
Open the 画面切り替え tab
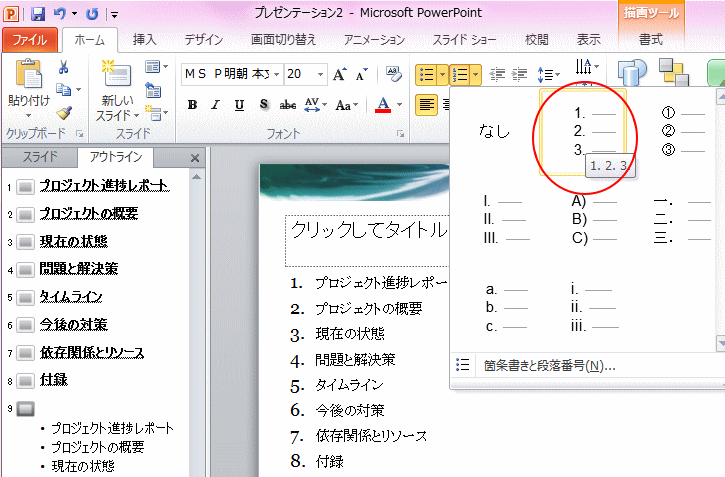pos(283,40)
